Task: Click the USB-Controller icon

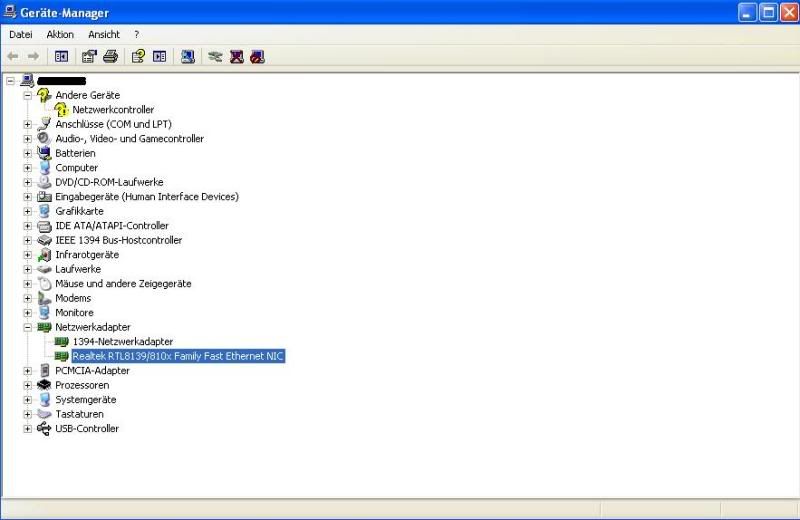Action: pos(44,429)
